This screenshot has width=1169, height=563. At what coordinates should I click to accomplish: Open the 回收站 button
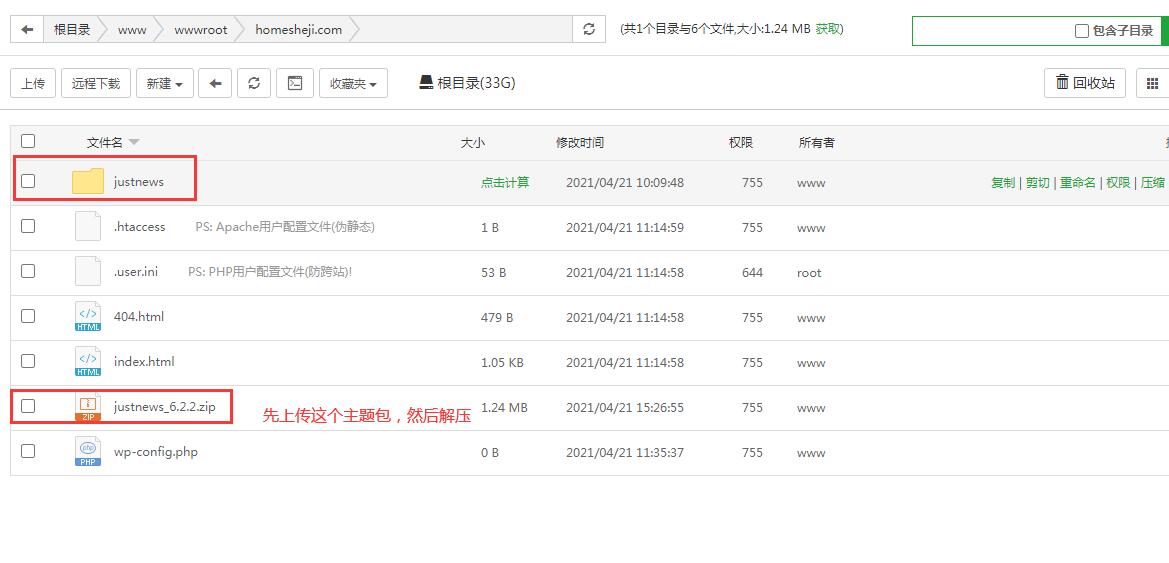(x=1085, y=84)
